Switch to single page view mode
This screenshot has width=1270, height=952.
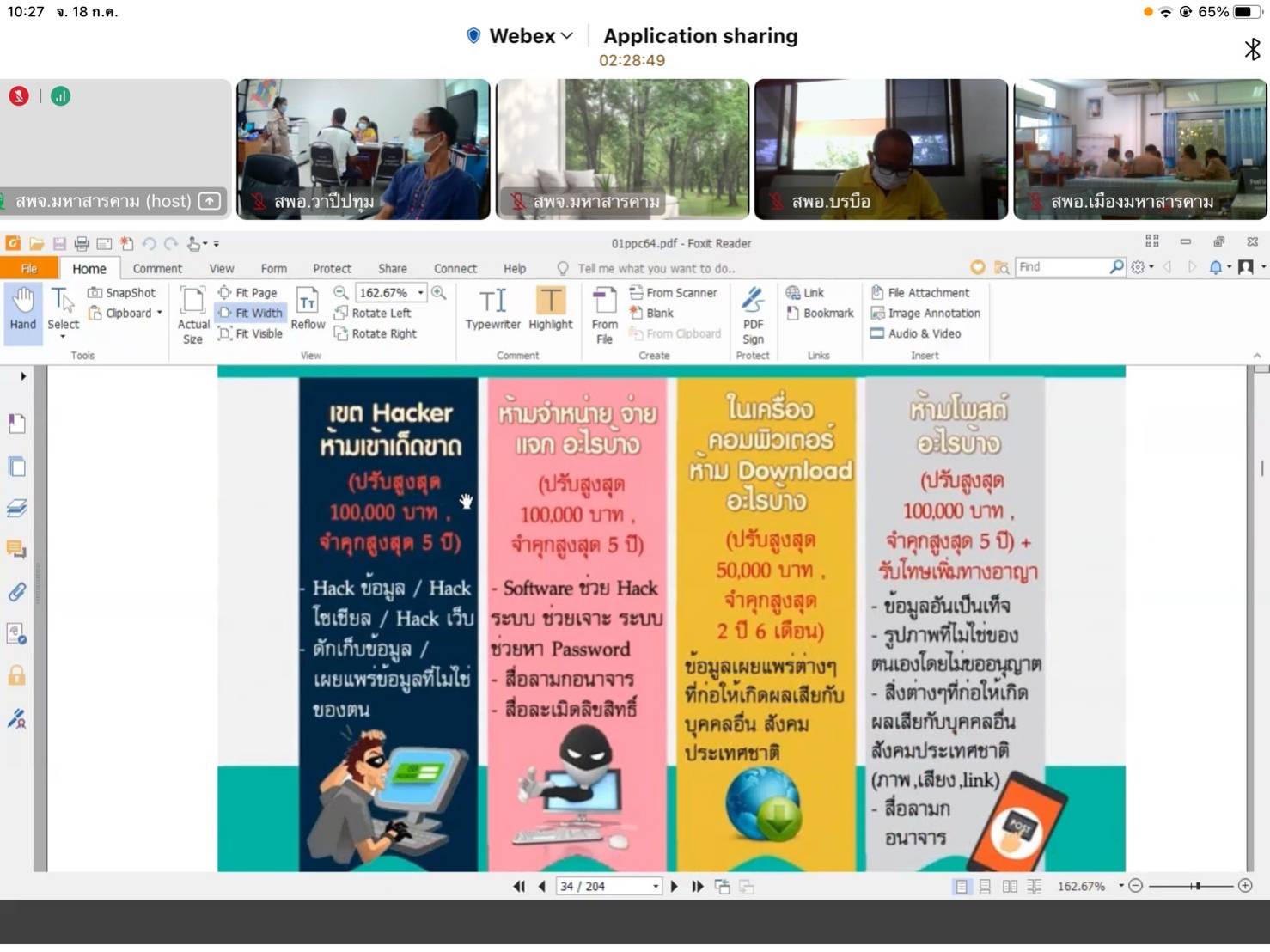(961, 886)
